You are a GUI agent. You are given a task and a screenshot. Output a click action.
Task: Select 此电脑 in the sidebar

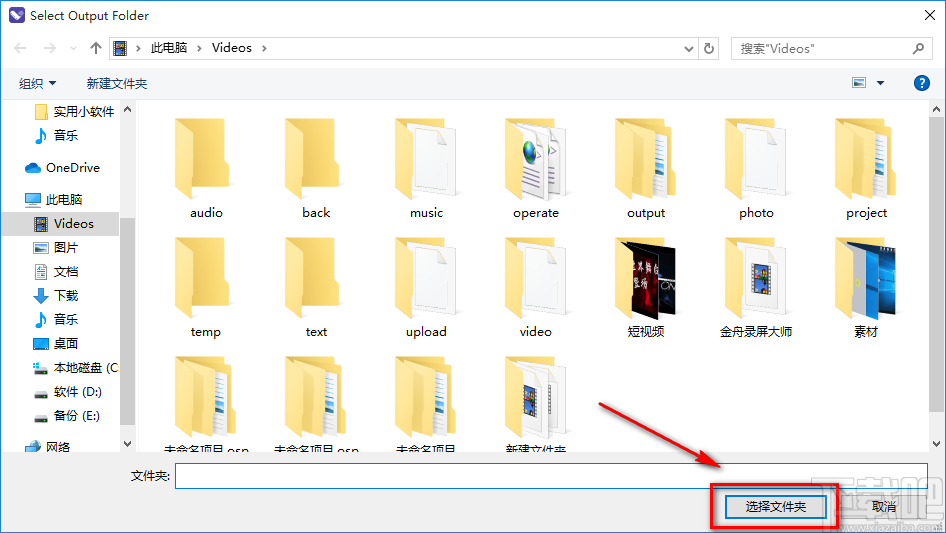tap(54, 199)
